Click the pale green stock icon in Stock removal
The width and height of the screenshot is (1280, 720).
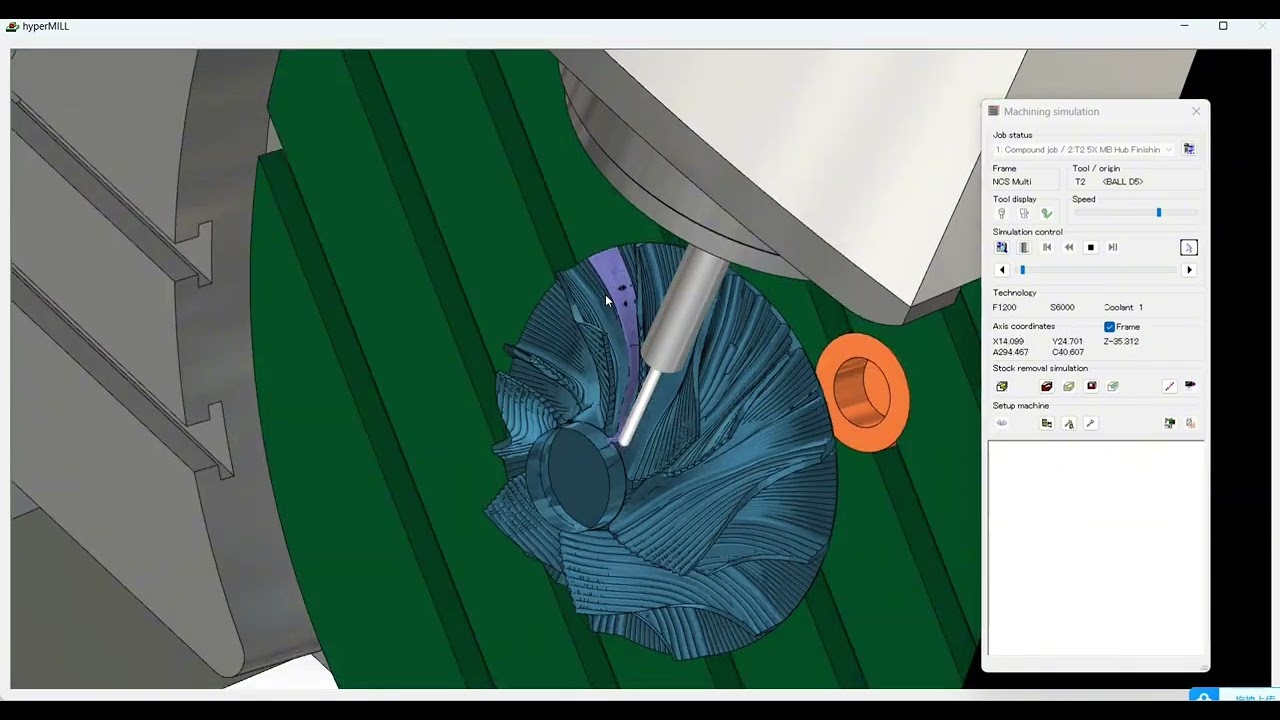1069,386
